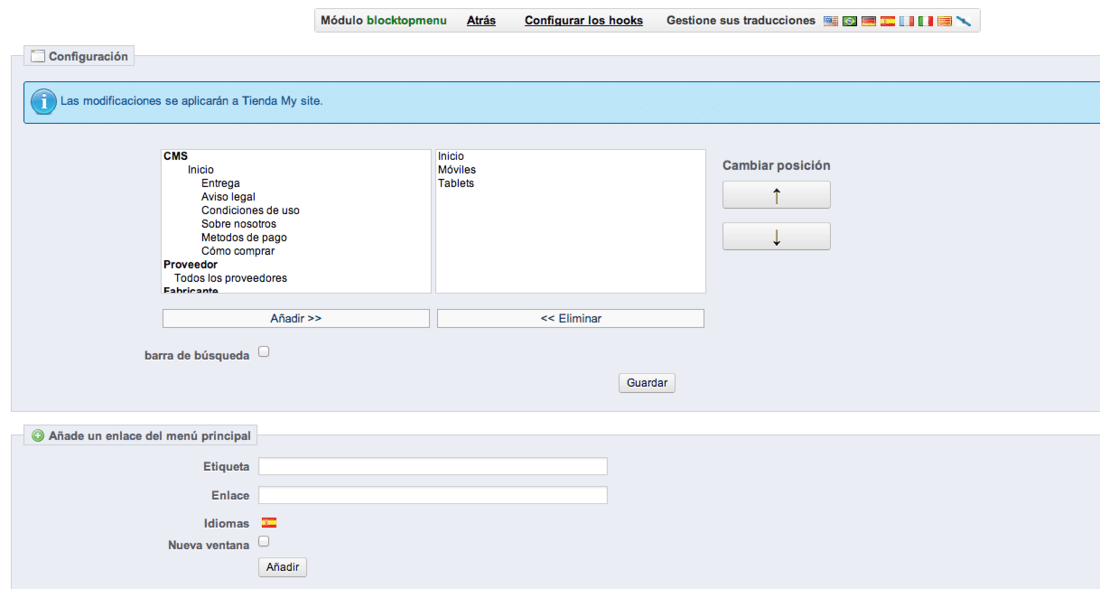Click the Spanish flag next to Idiomas

pyautogui.click(x=269, y=522)
